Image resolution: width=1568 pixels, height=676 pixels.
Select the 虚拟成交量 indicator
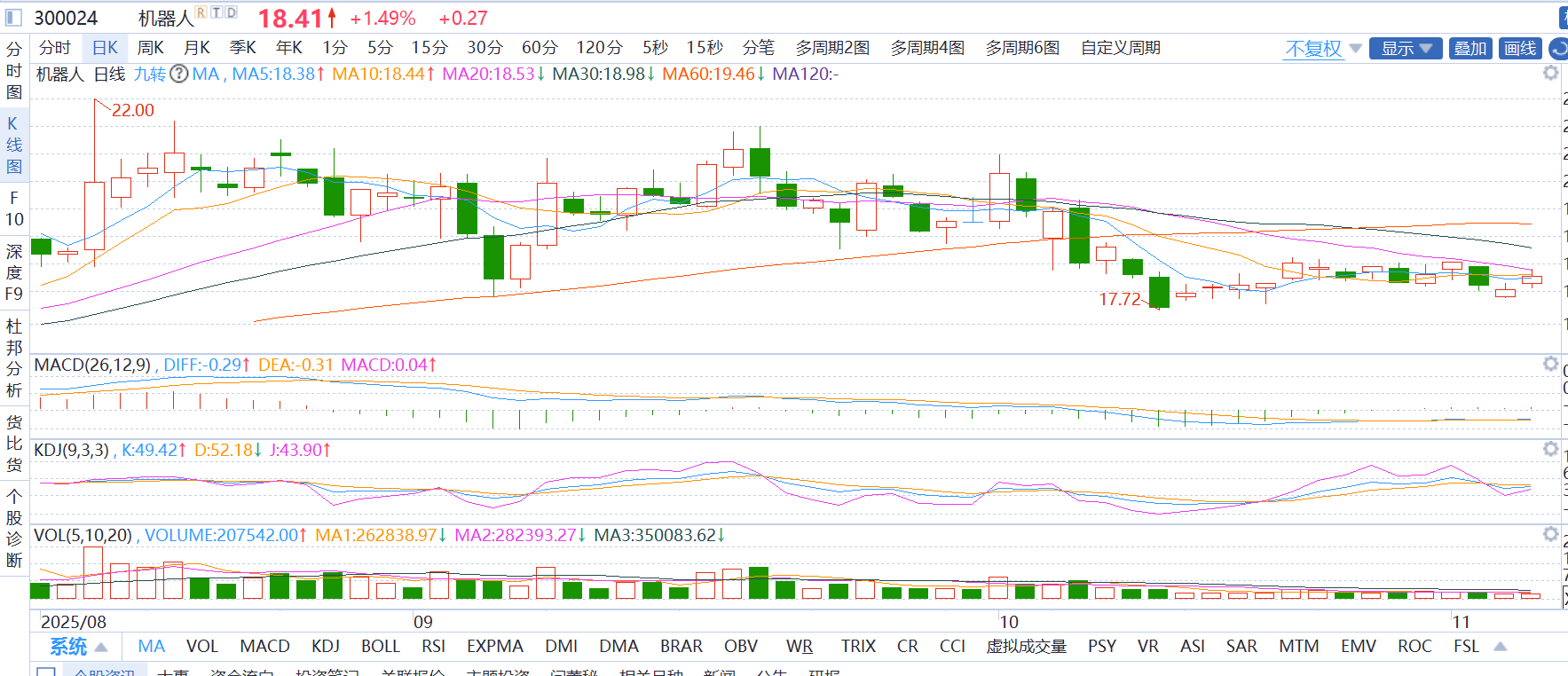[1027, 647]
